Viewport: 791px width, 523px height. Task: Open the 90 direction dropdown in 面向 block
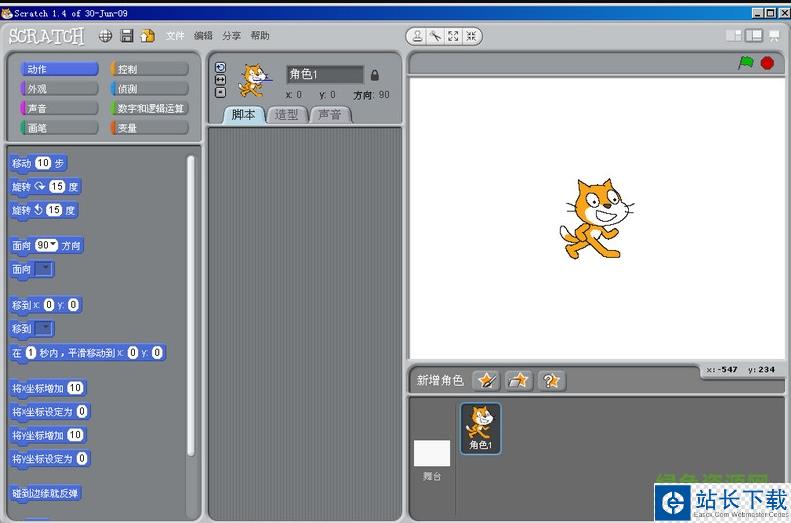coord(47,245)
